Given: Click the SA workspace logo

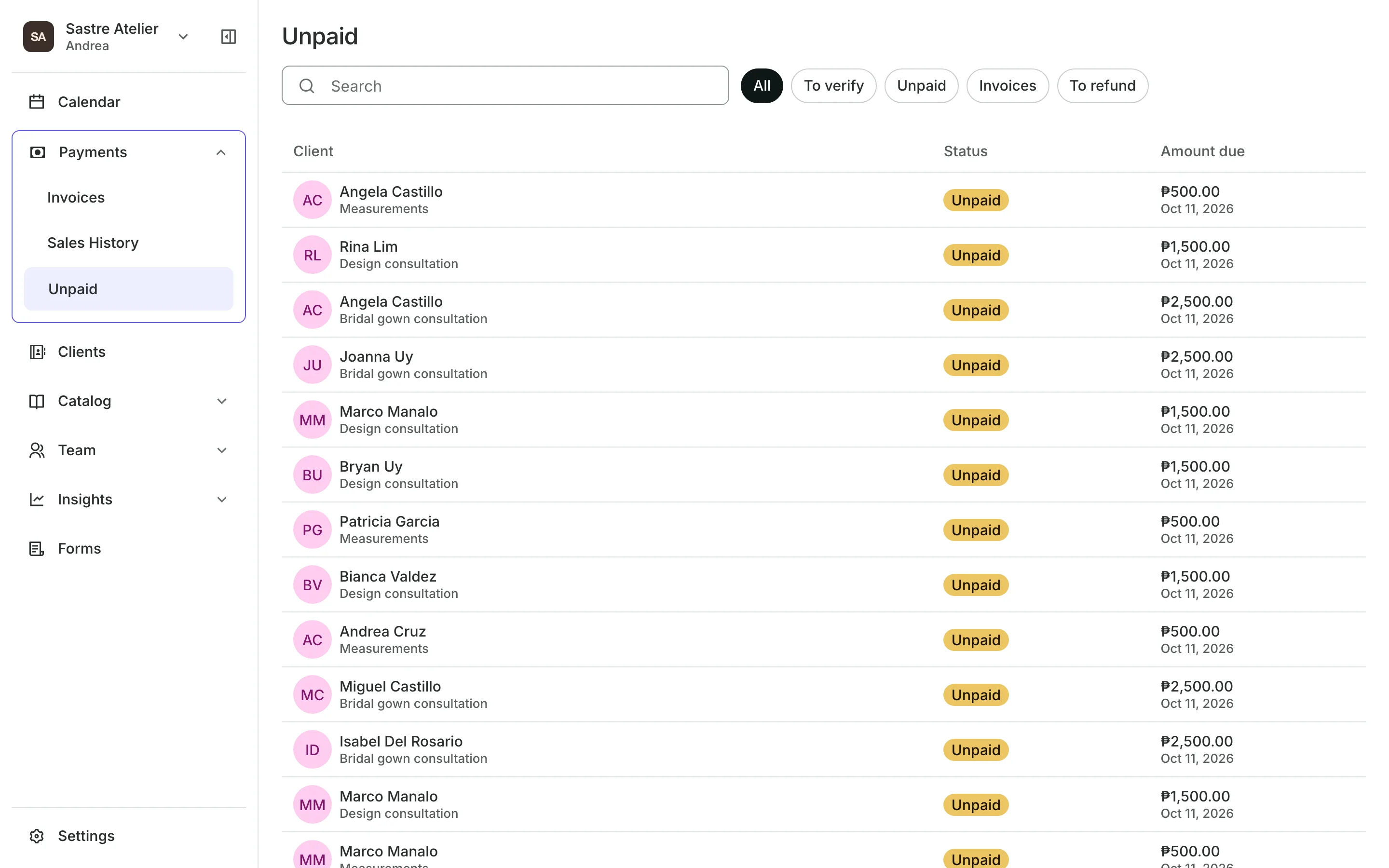Looking at the screenshot, I should coord(39,37).
